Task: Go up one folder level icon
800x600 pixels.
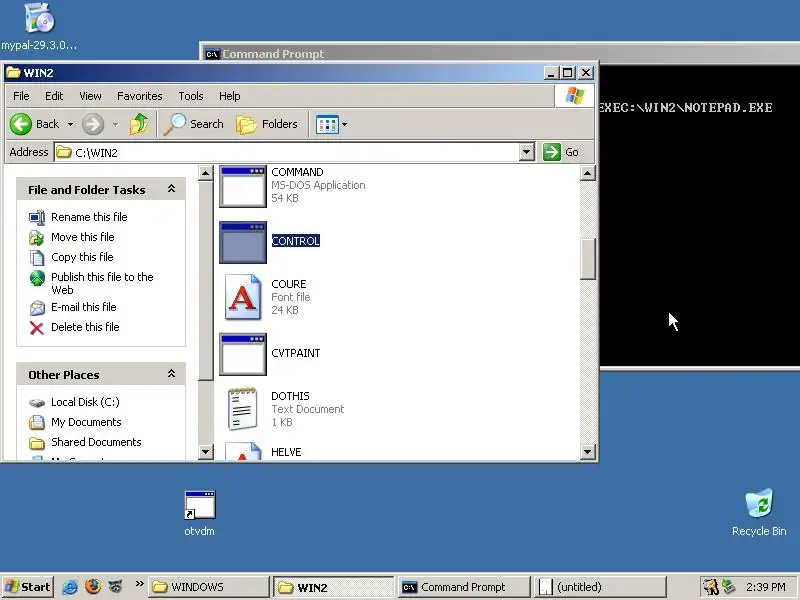Action: click(138, 124)
